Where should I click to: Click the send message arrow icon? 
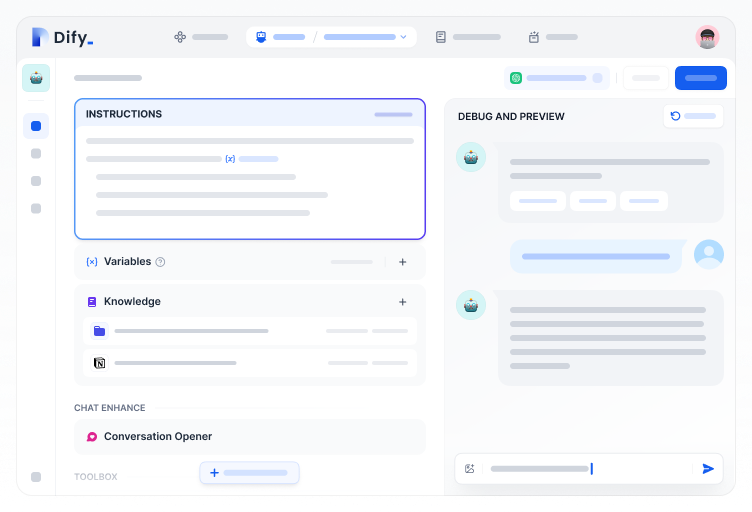pos(708,468)
